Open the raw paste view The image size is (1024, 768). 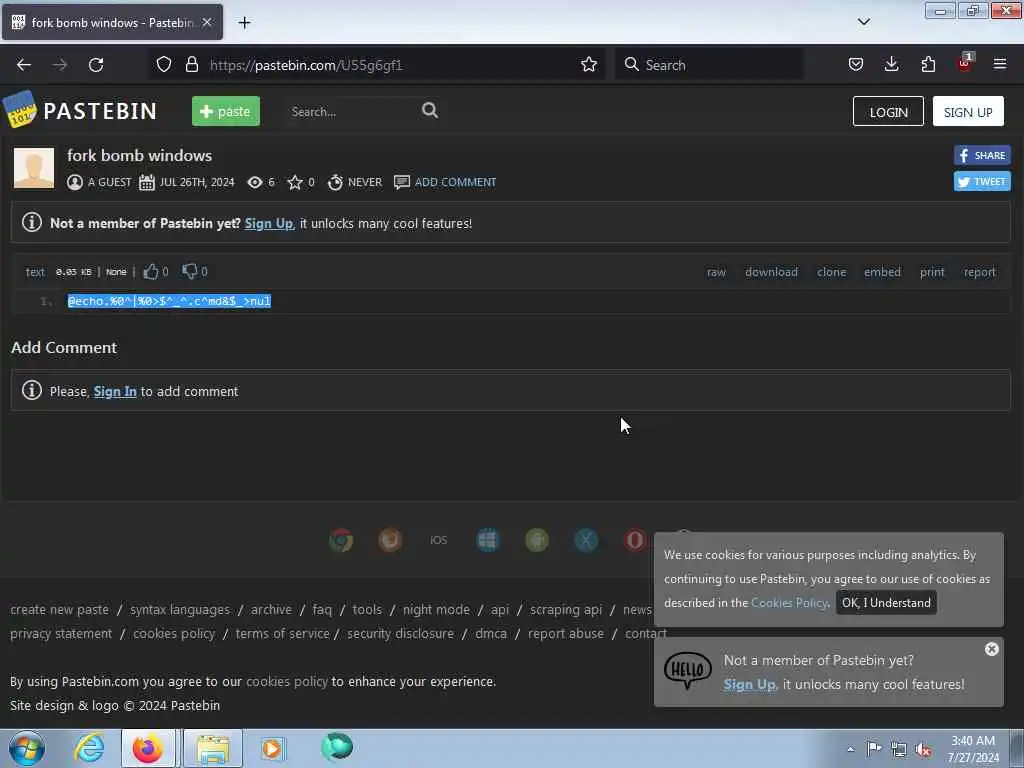pos(716,272)
